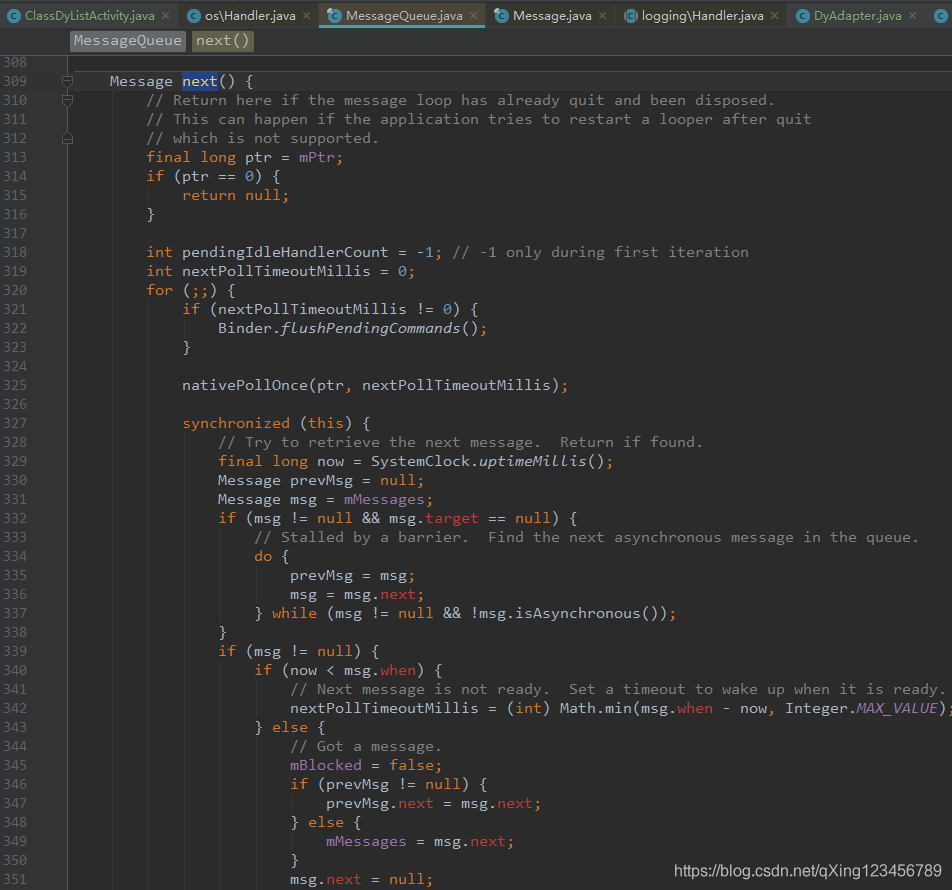Click 'msg.next = null;' on line 351
The image size is (952, 890).
point(361,879)
